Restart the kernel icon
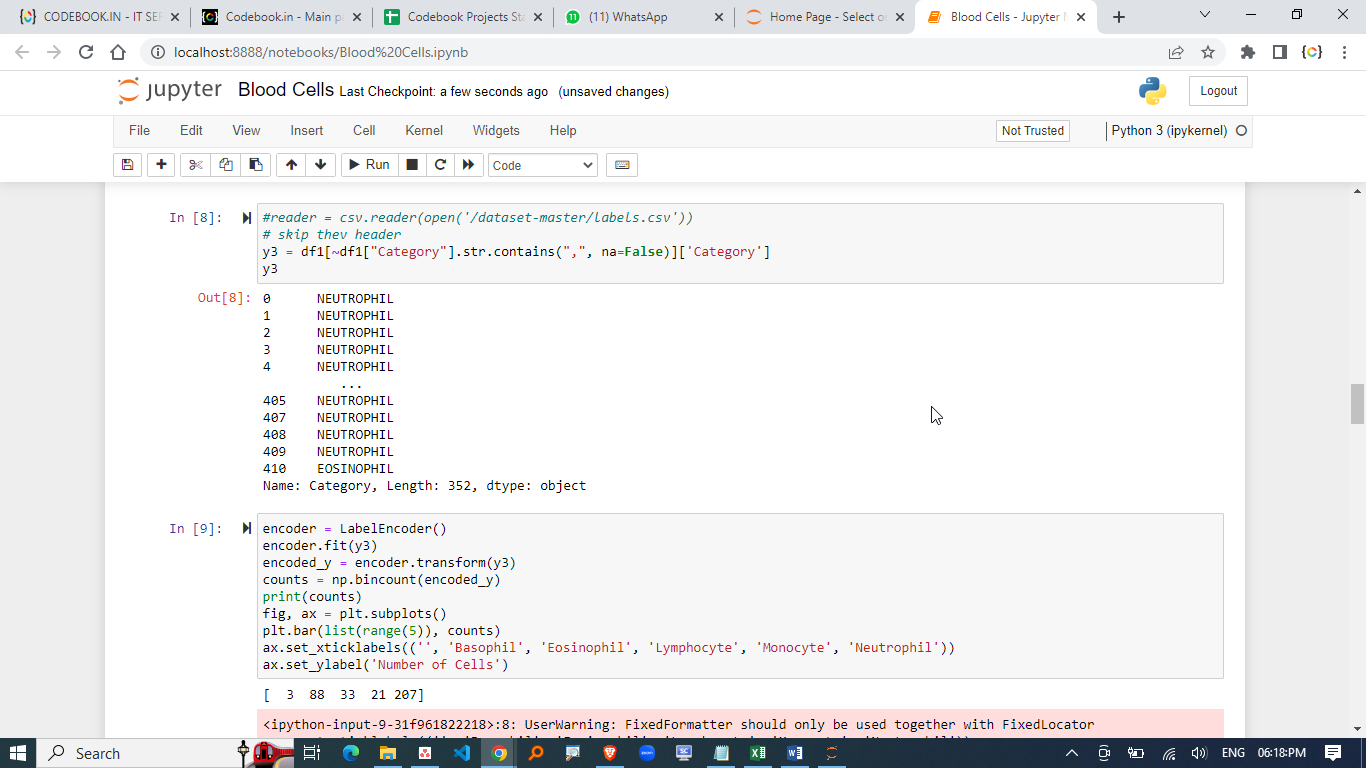The width and height of the screenshot is (1366, 768). click(x=440, y=165)
